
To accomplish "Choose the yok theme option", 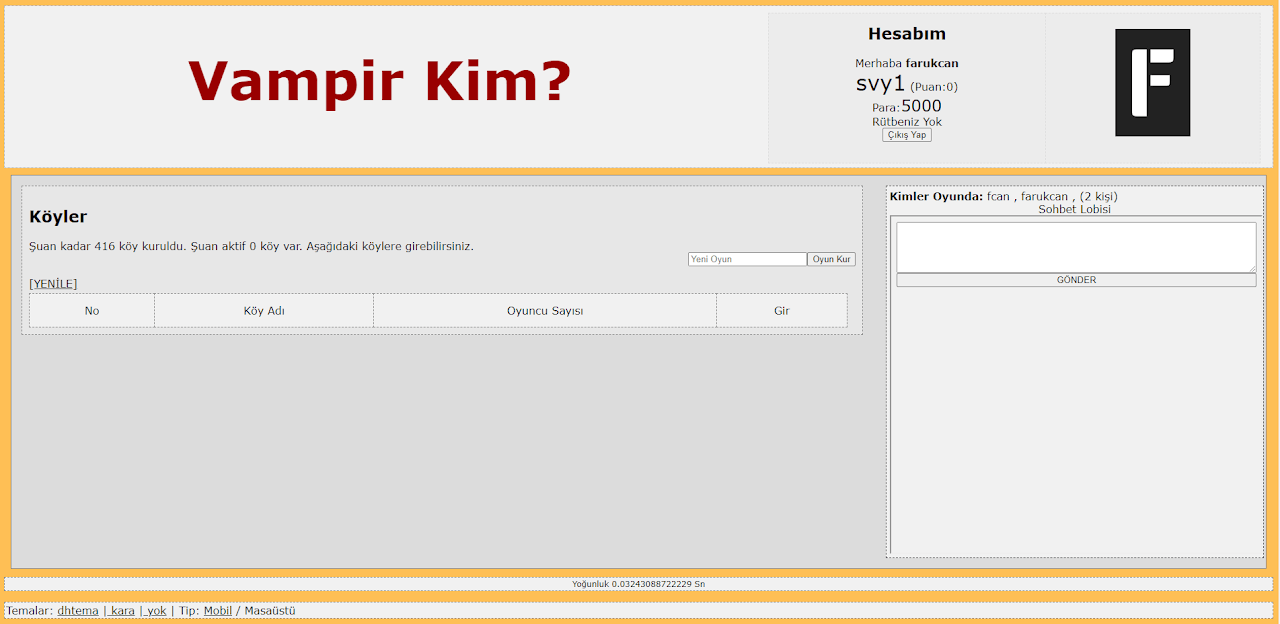I will [156, 611].
